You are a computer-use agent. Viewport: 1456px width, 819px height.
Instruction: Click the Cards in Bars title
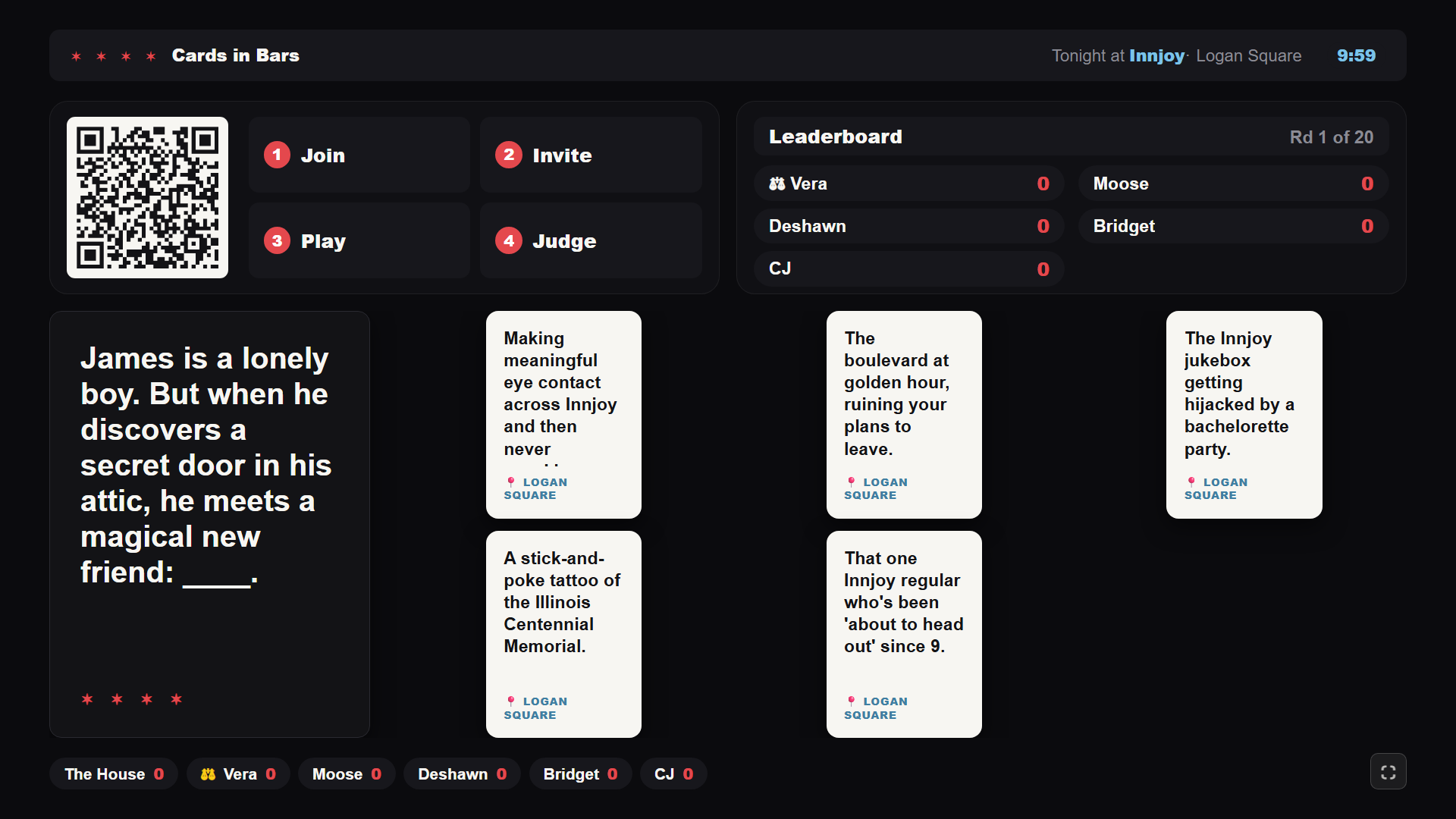[x=235, y=55]
